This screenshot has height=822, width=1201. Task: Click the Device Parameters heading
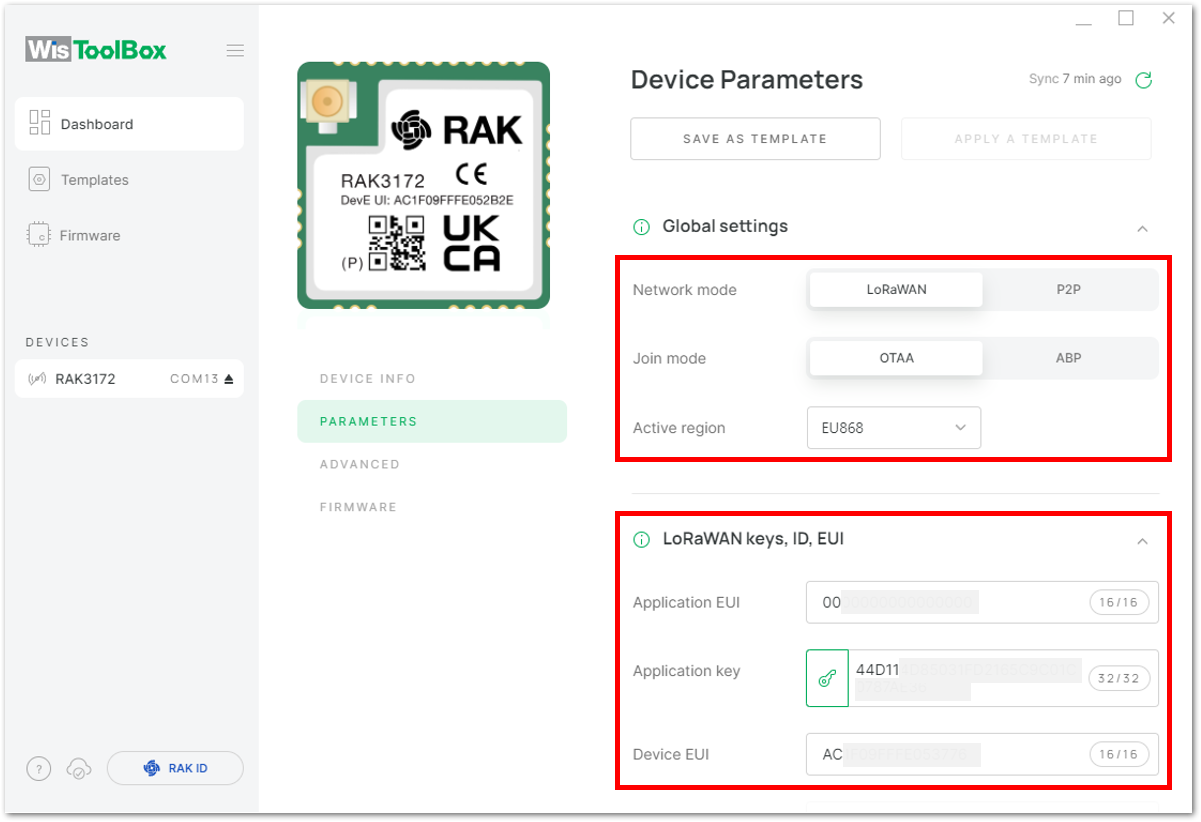(747, 80)
